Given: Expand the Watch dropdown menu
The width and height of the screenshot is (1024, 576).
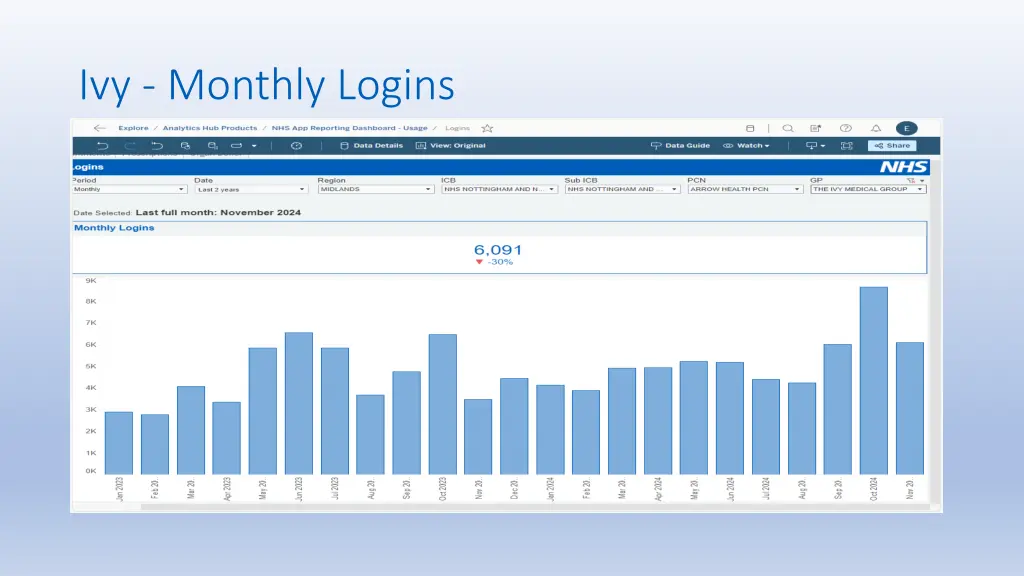Looking at the screenshot, I should coord(746,146).
